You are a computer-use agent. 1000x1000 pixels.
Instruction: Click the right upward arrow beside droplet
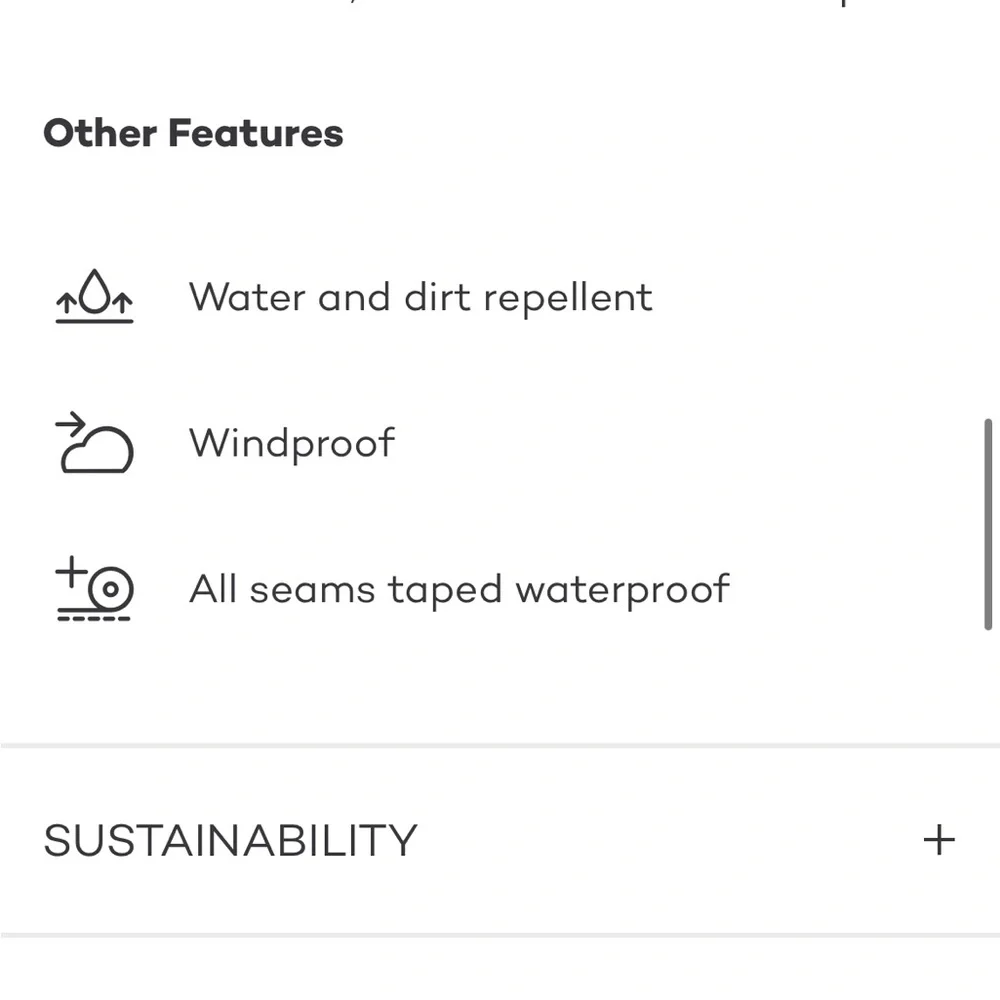122,302
